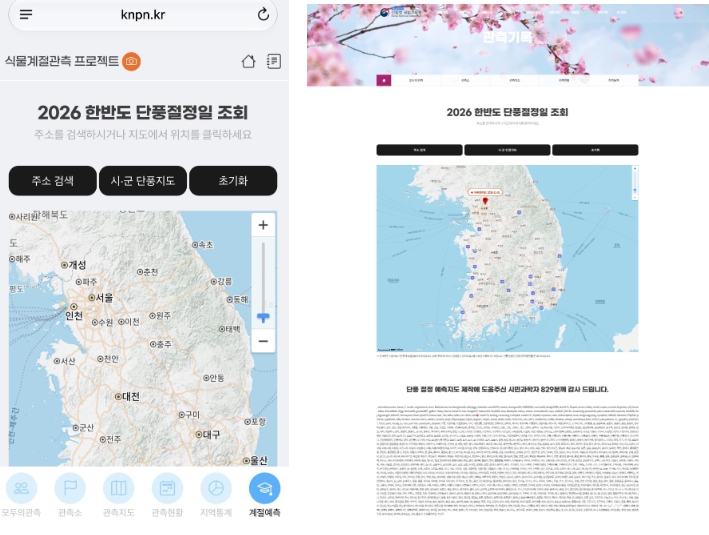Open the last tab in desktop page tab bar

click(x=614, y=80)
